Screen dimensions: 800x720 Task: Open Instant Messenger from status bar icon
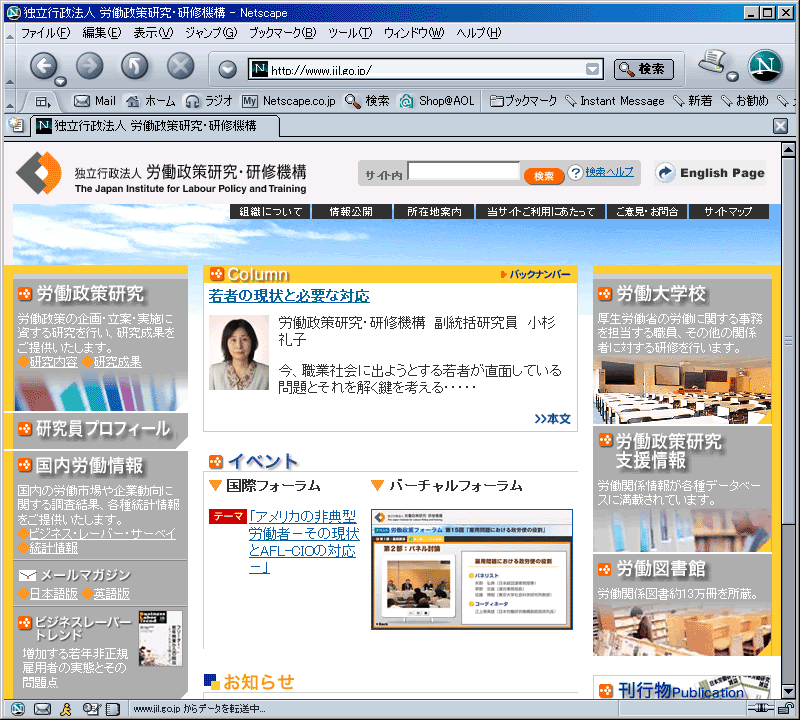66,709
